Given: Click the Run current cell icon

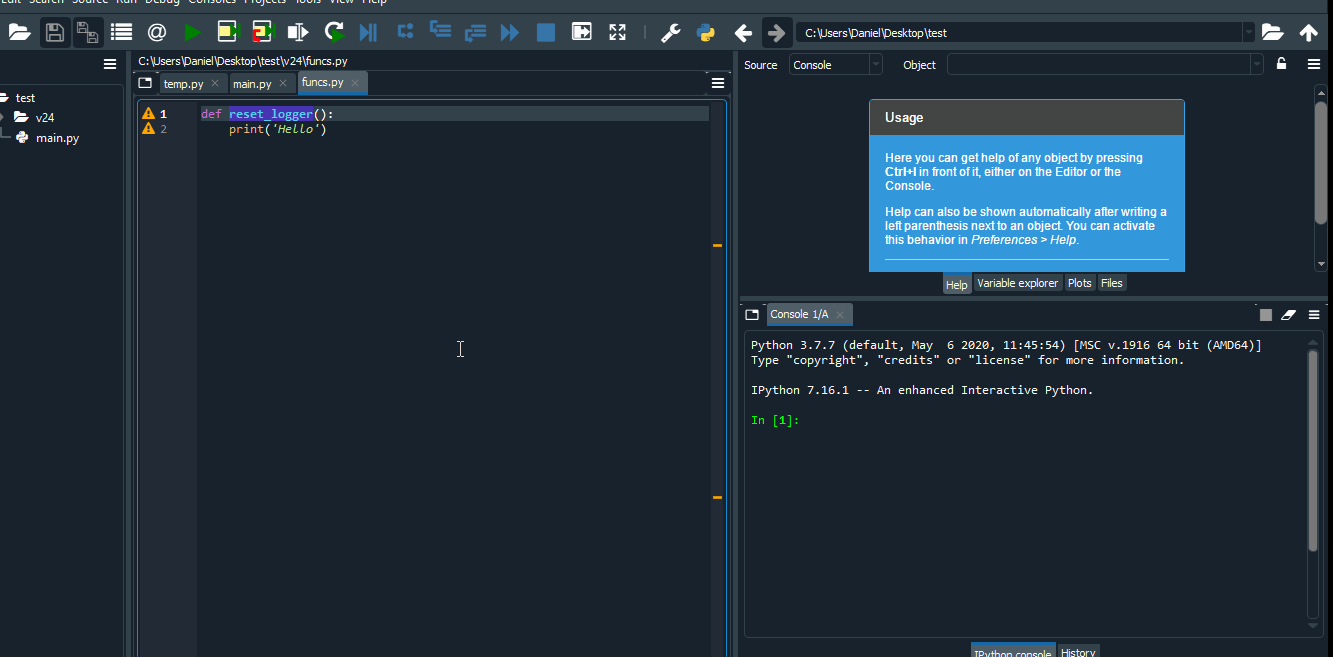Looking at the screenshot, I should (x=228, y=32).
